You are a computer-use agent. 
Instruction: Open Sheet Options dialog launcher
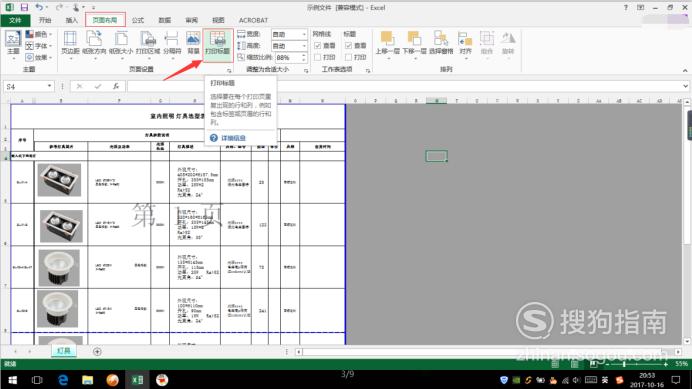[x=368, y=70]
